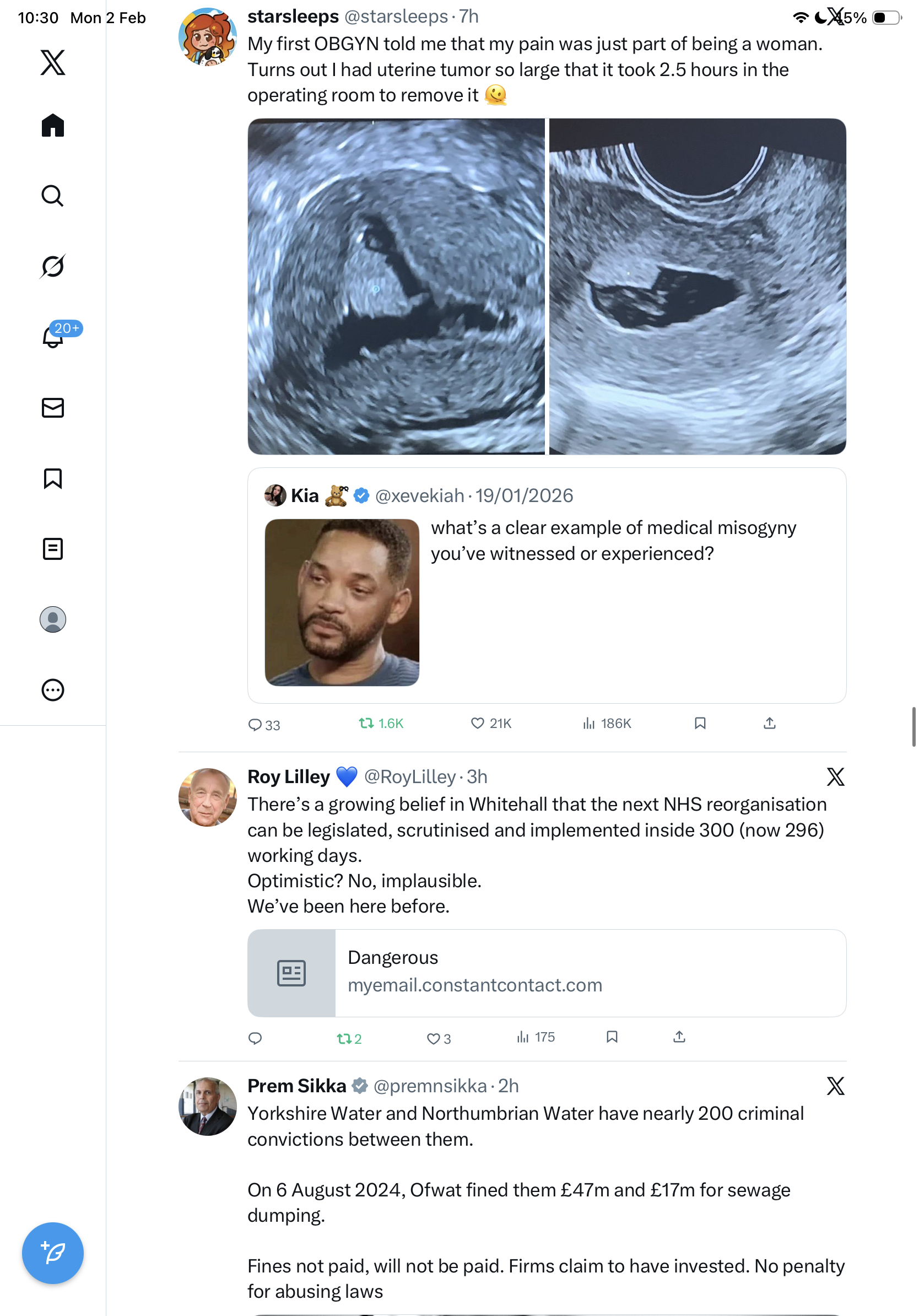Open Messages envelope icon
This screenshot has width=919, height=1316.
(53, 407)
